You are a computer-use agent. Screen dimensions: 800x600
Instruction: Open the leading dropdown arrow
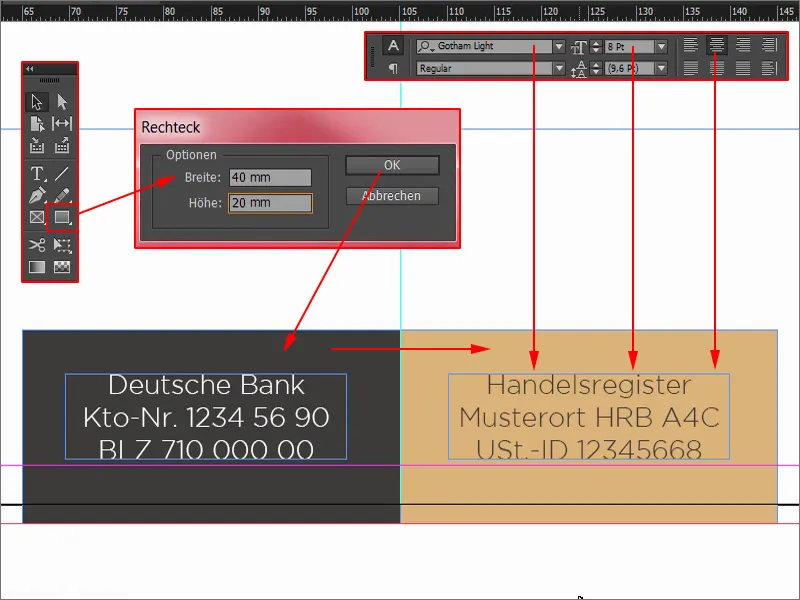point(661,68)
